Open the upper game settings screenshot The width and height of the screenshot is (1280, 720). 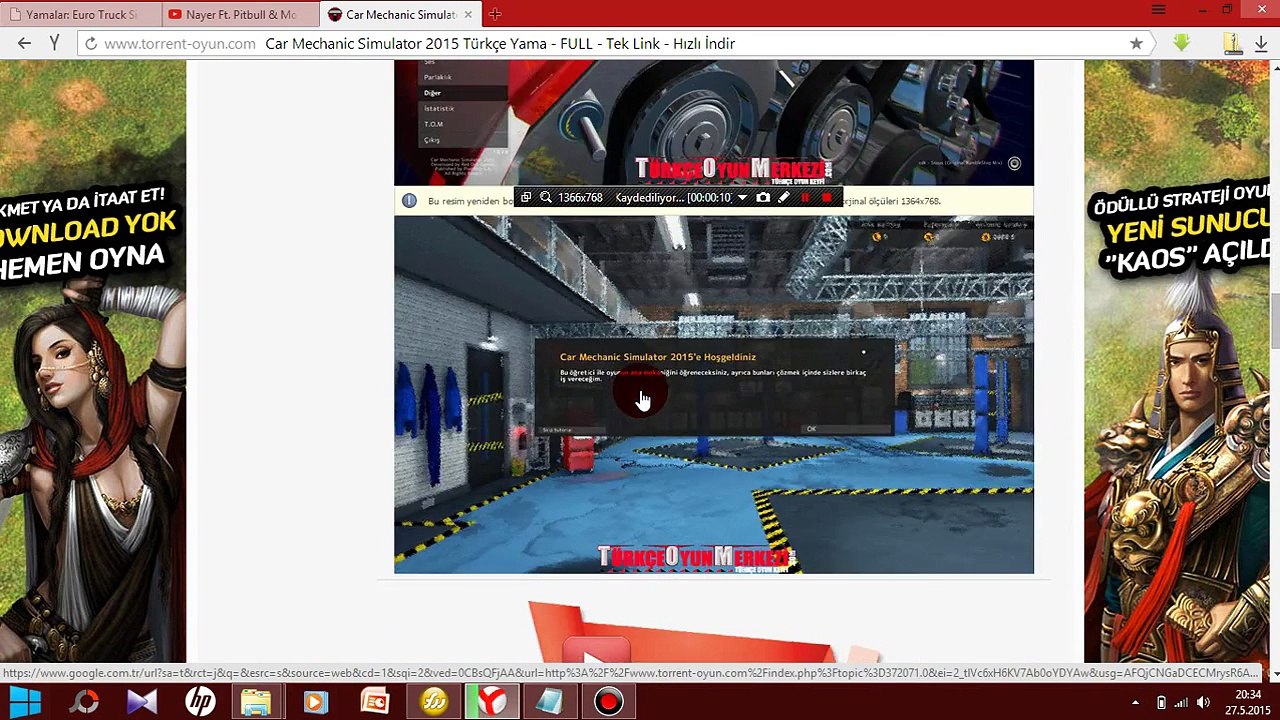pos(714,122)
